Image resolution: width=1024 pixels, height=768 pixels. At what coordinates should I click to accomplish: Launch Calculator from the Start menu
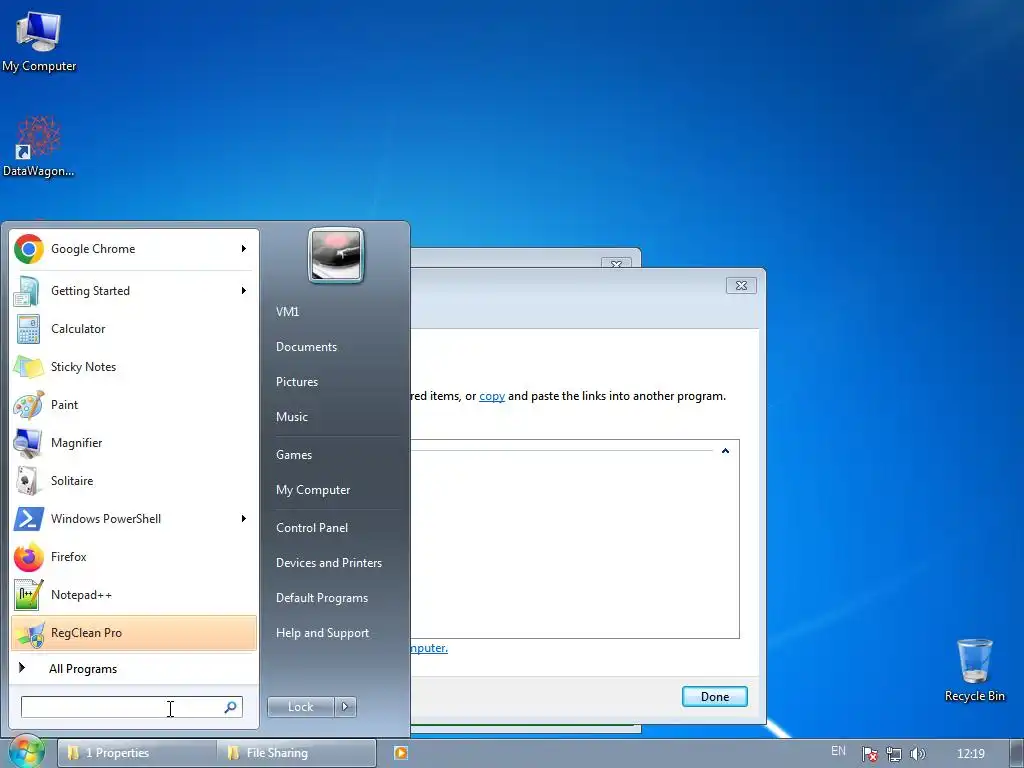134,328
